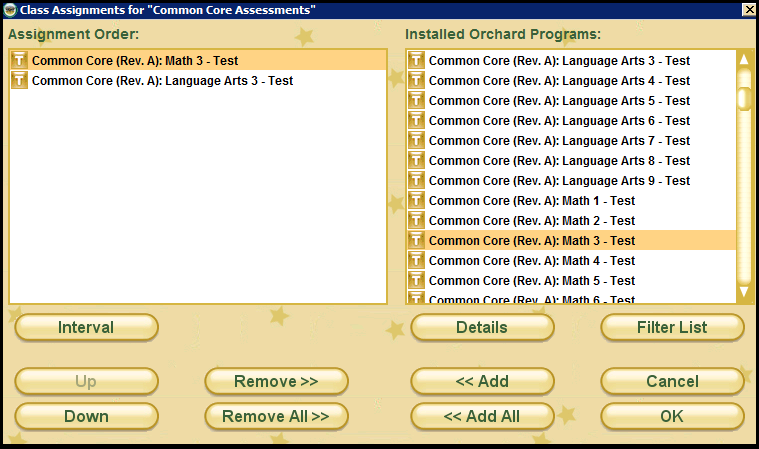The image size is (759, 449).
Task: Move selected assignment Down
Action: click(x=86, y=416)
